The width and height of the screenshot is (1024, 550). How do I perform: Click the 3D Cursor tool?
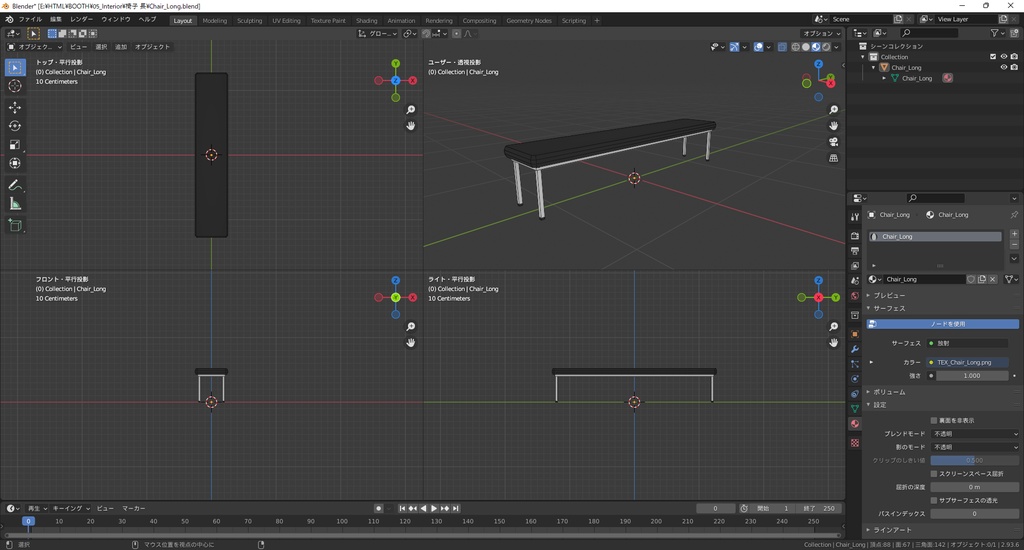tap(15, 86)
